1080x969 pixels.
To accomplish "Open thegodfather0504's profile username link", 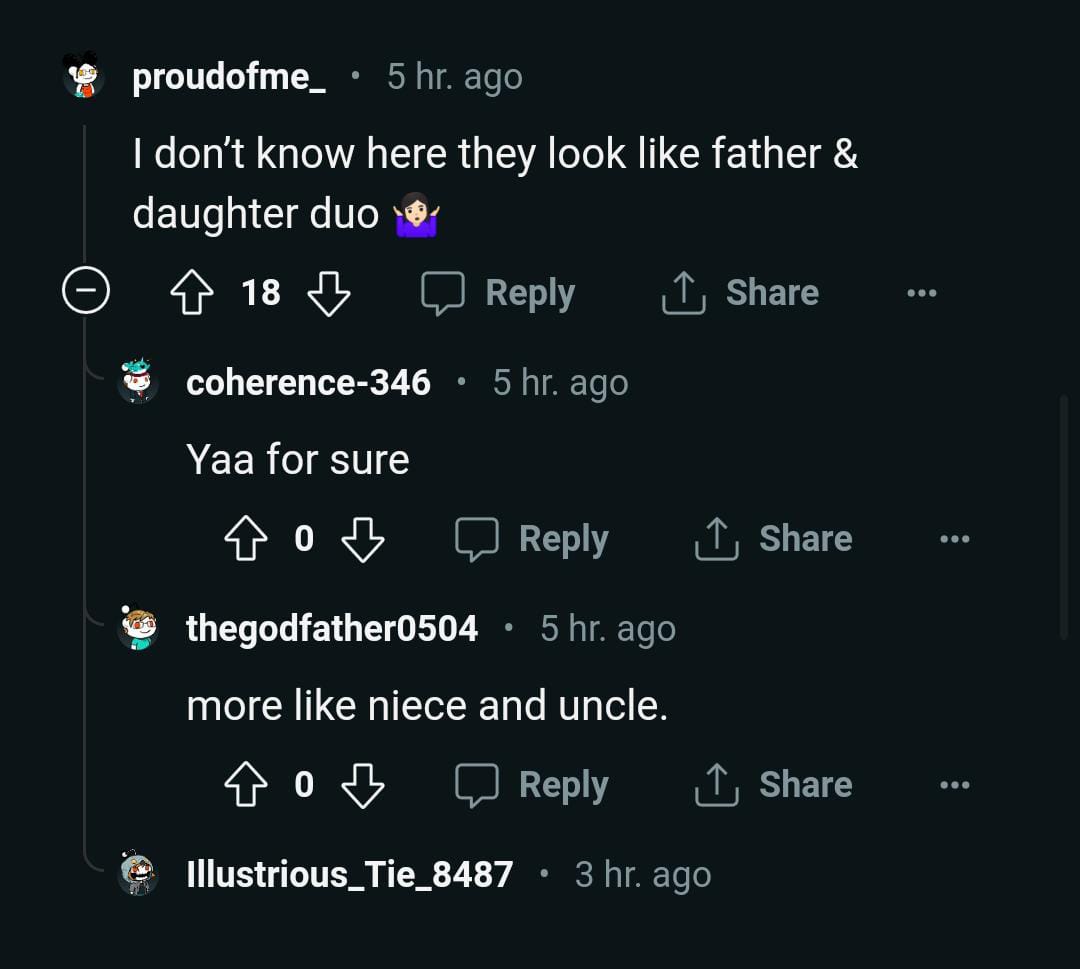I will coord(332,628).
